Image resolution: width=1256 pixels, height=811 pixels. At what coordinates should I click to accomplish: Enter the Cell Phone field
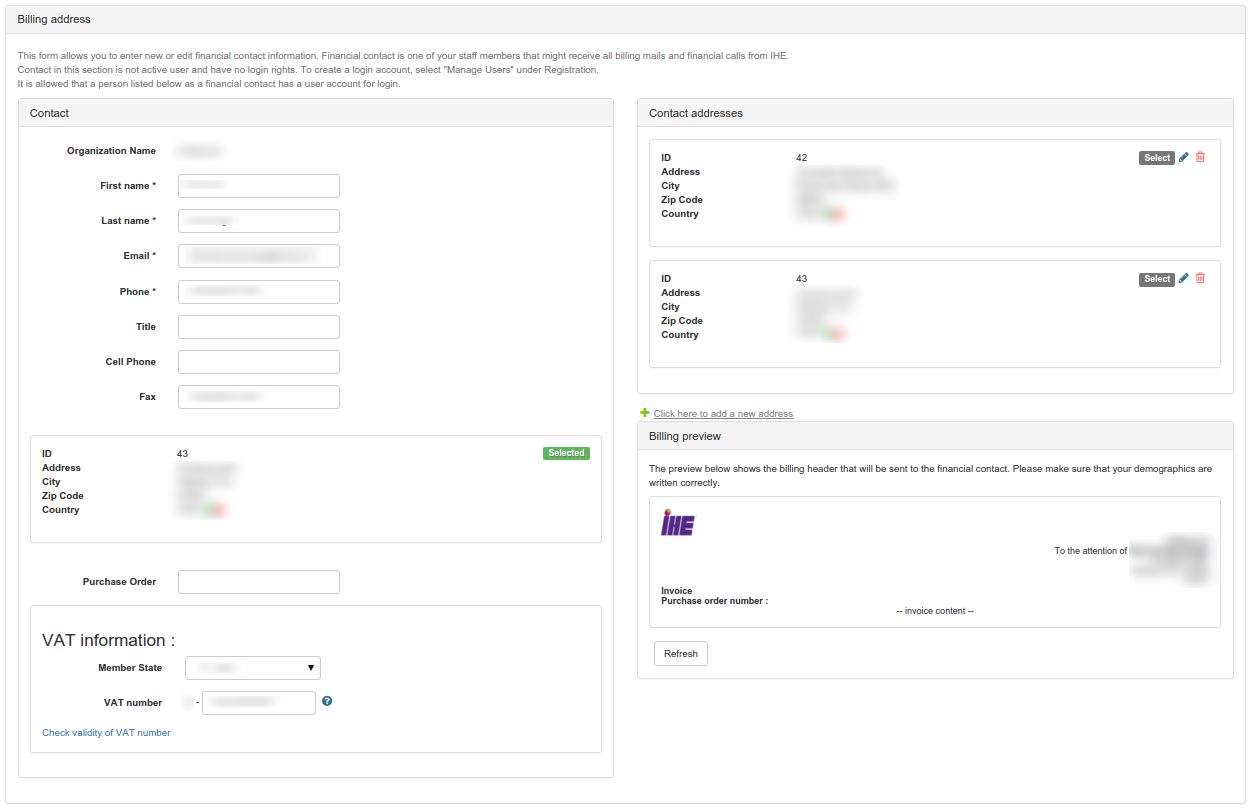(x=259, y=362)
